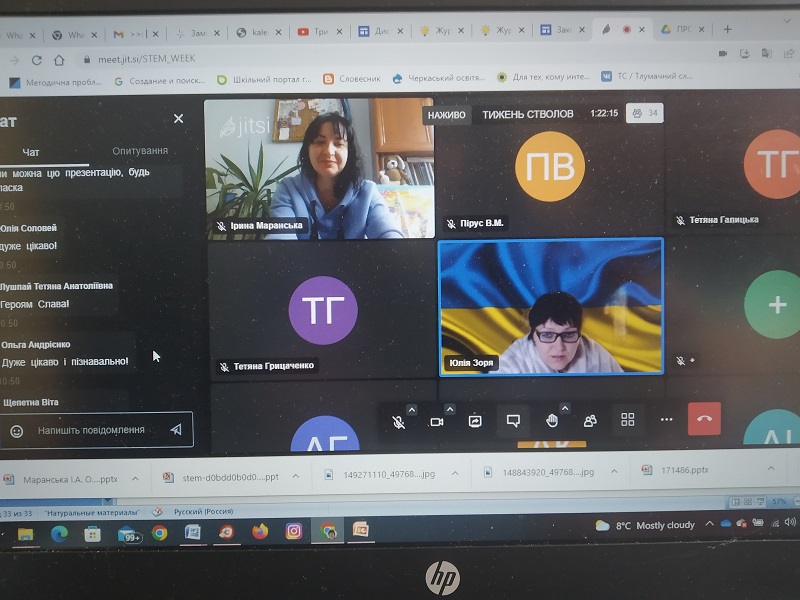Close the chat panel with X
This screenshot has width=800, height=600.
[179, 118]
